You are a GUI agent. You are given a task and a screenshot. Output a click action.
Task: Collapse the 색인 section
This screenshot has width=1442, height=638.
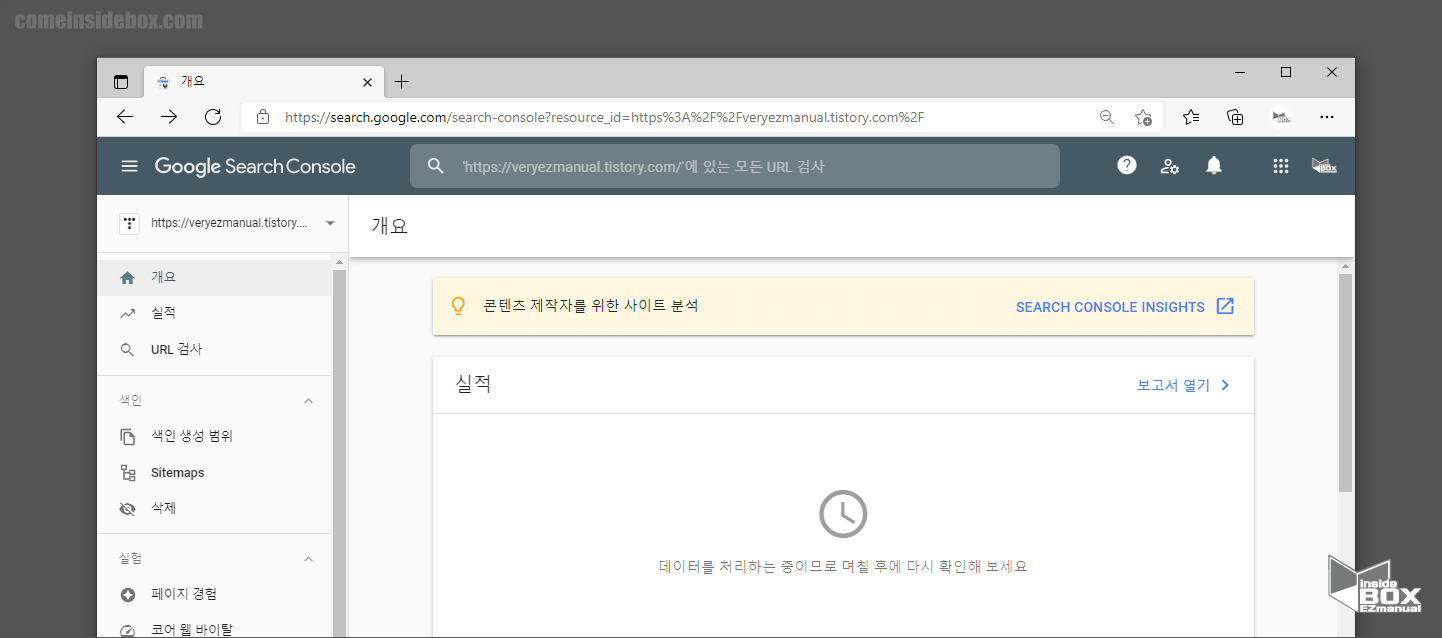308,400
